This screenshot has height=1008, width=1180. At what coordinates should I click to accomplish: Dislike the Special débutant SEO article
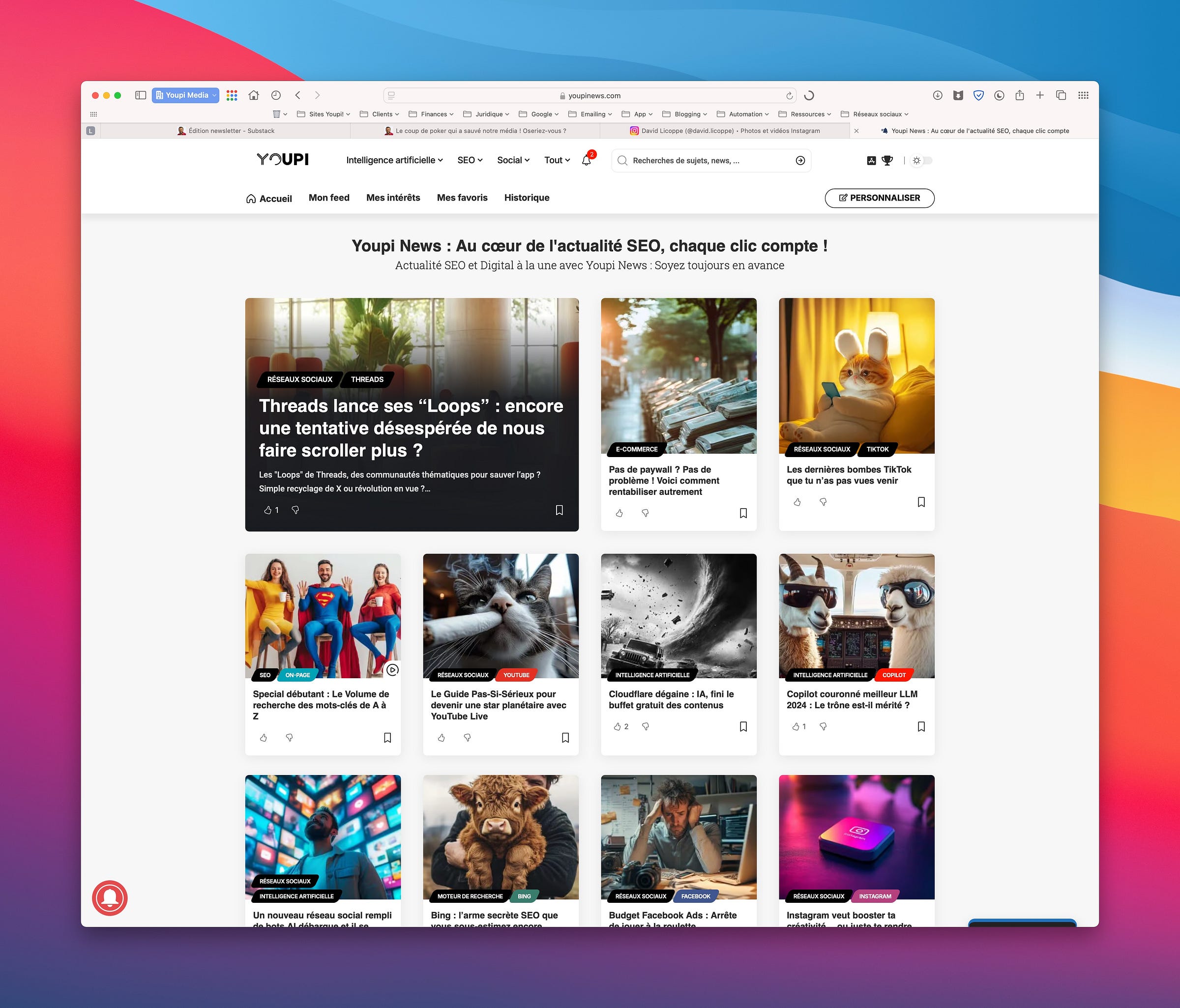click(289, 738)
